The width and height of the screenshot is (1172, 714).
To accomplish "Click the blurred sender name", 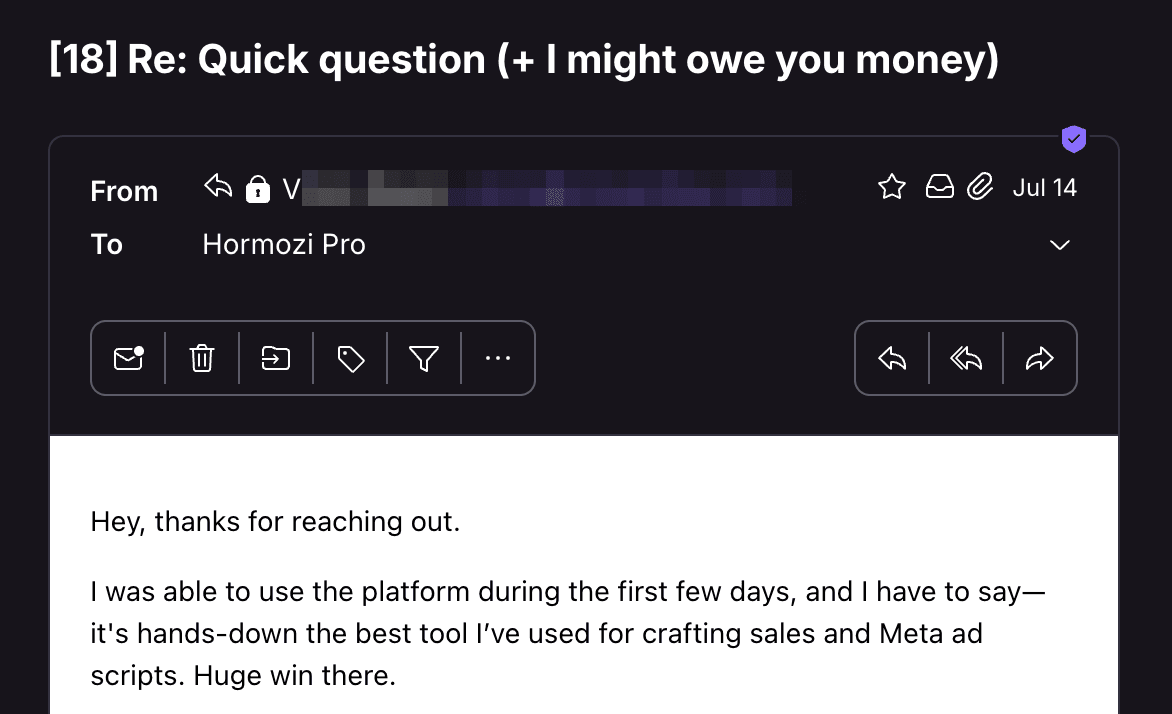I will click(540, 189).
